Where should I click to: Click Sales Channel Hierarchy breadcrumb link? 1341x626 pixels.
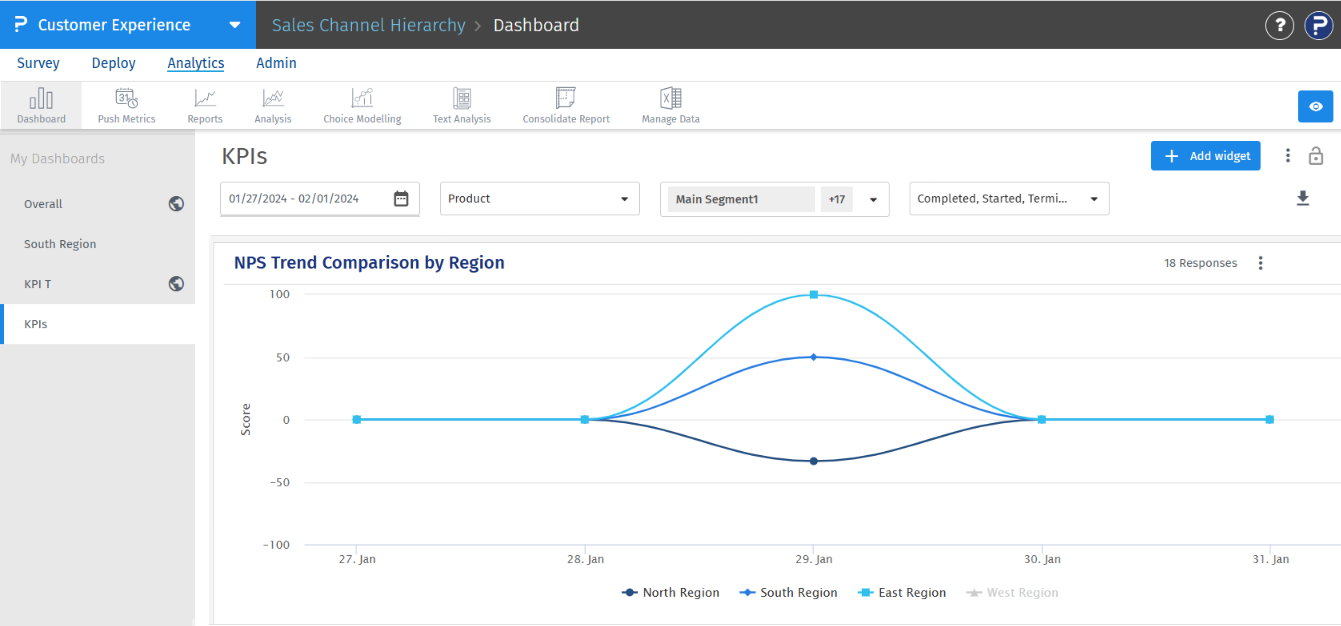click(369, 25)
